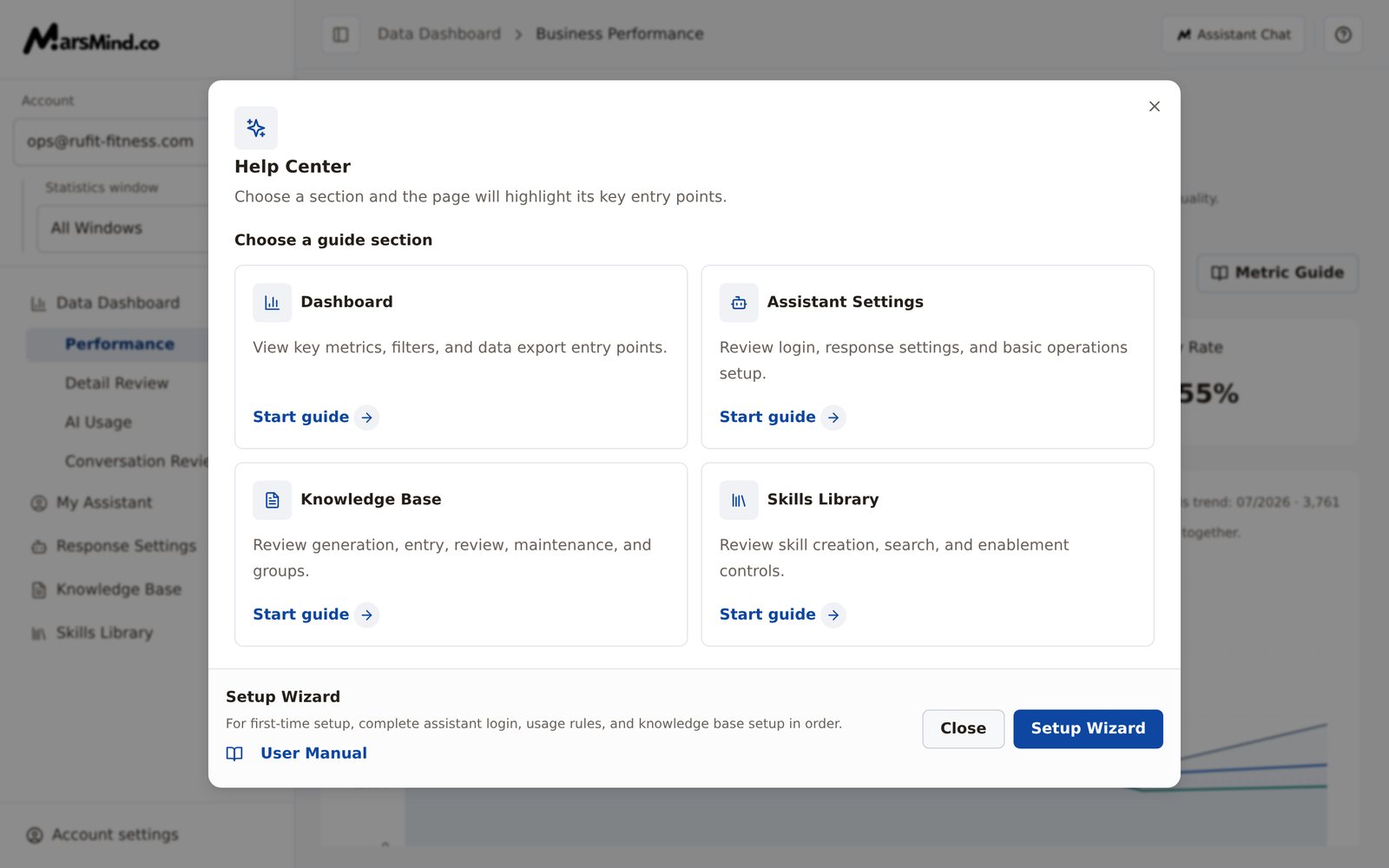Click the Knowledge Base document icon
1389x868 pixels.
[x=272, y=500]
